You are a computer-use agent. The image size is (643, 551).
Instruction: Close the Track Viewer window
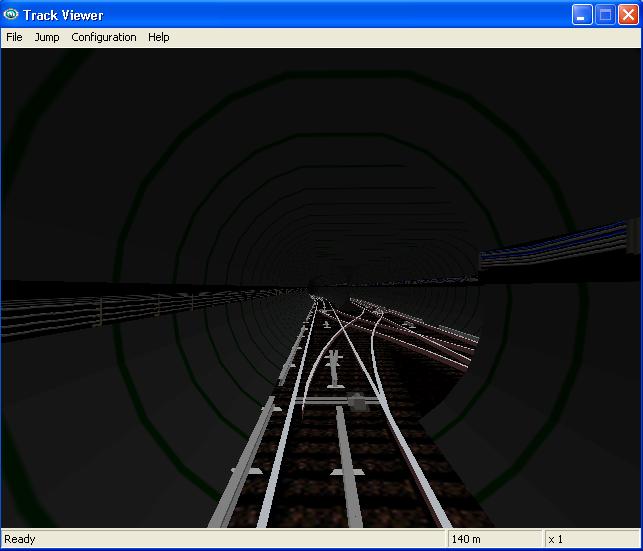[x=628, y=15]
